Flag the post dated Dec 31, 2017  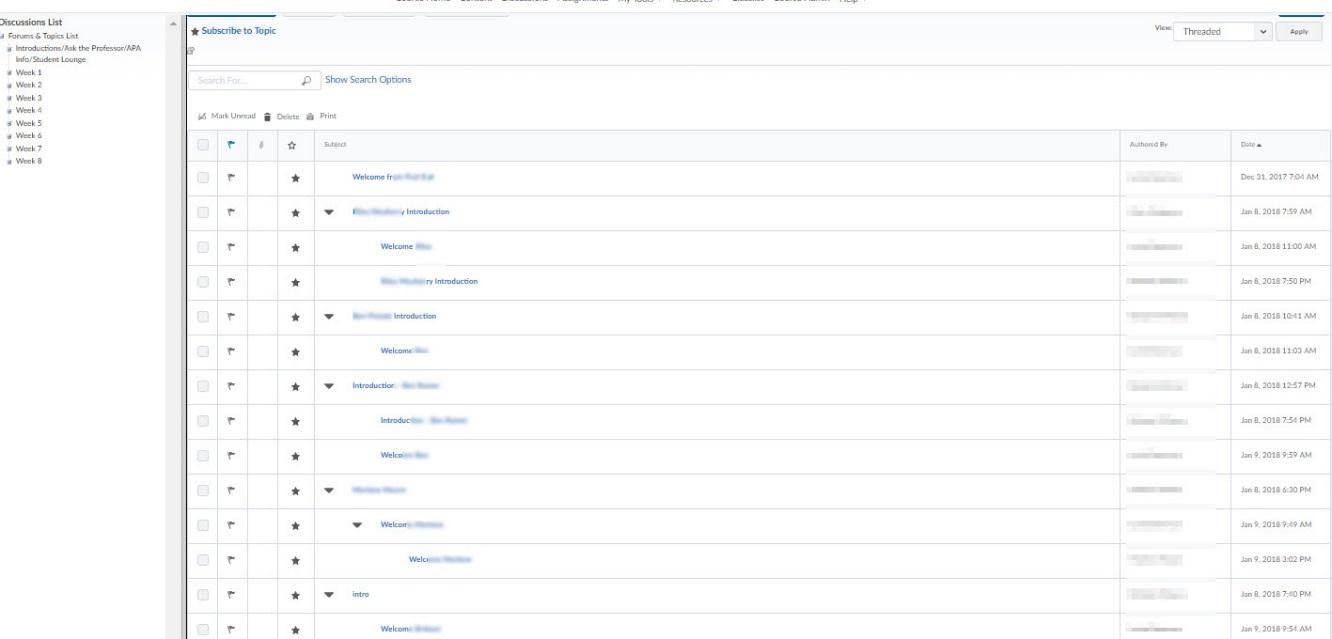231,178
